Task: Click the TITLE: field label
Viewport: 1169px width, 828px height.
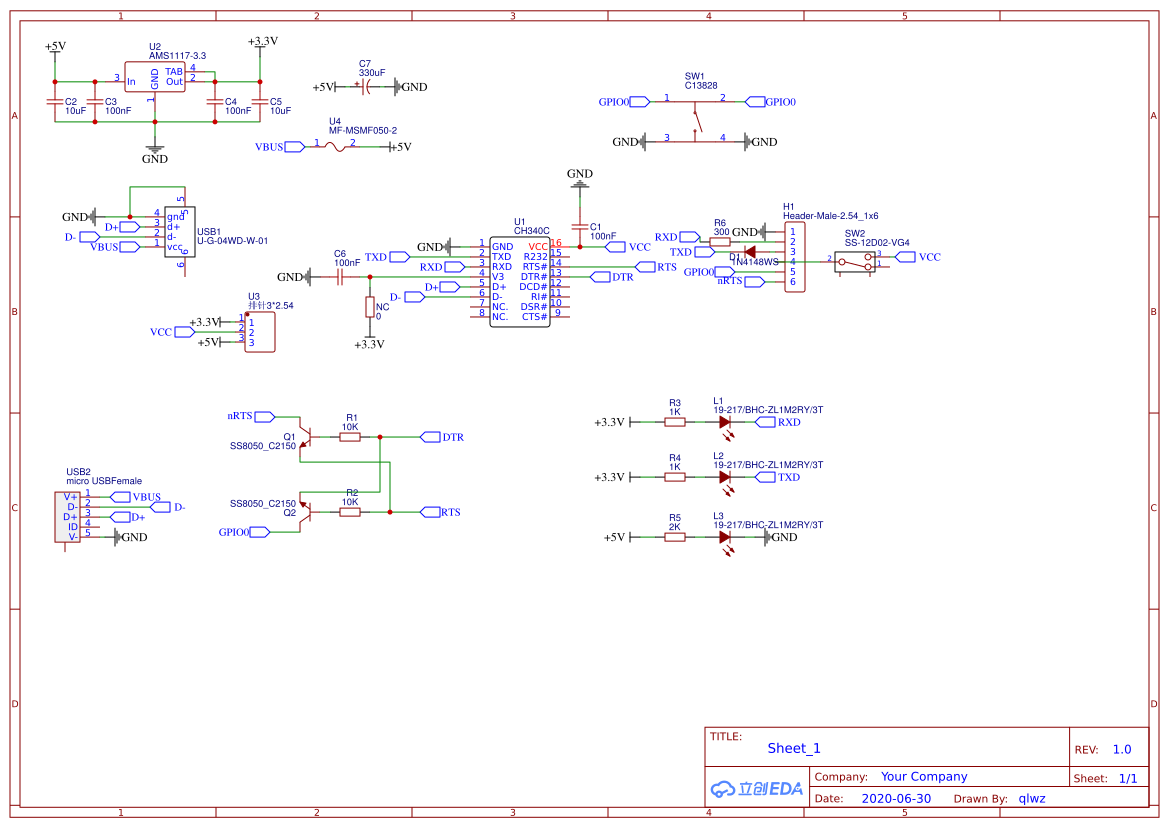Action: coord(726,736)
